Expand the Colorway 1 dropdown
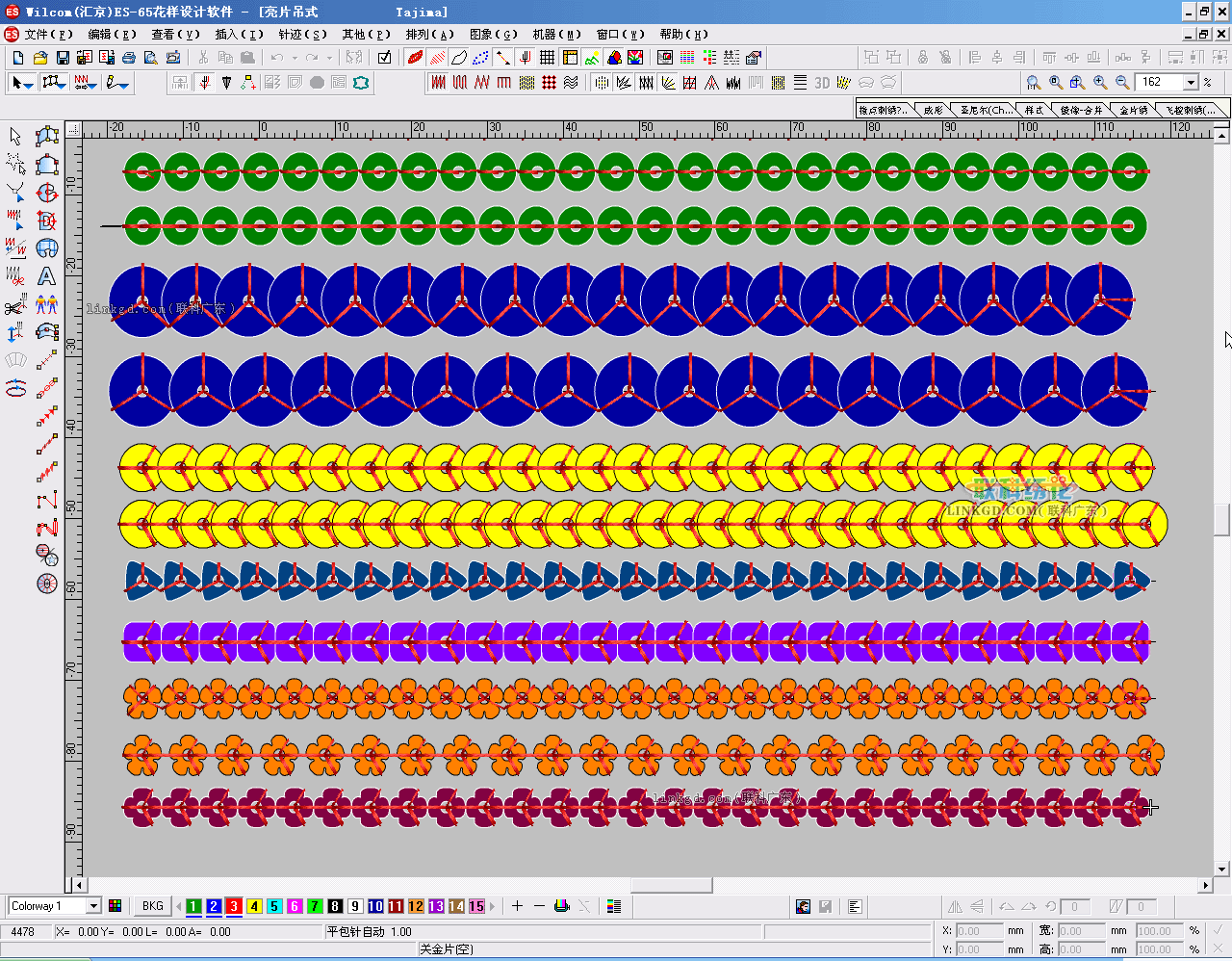The width and height of the screenshot is (1232, 961). point(93,906)
